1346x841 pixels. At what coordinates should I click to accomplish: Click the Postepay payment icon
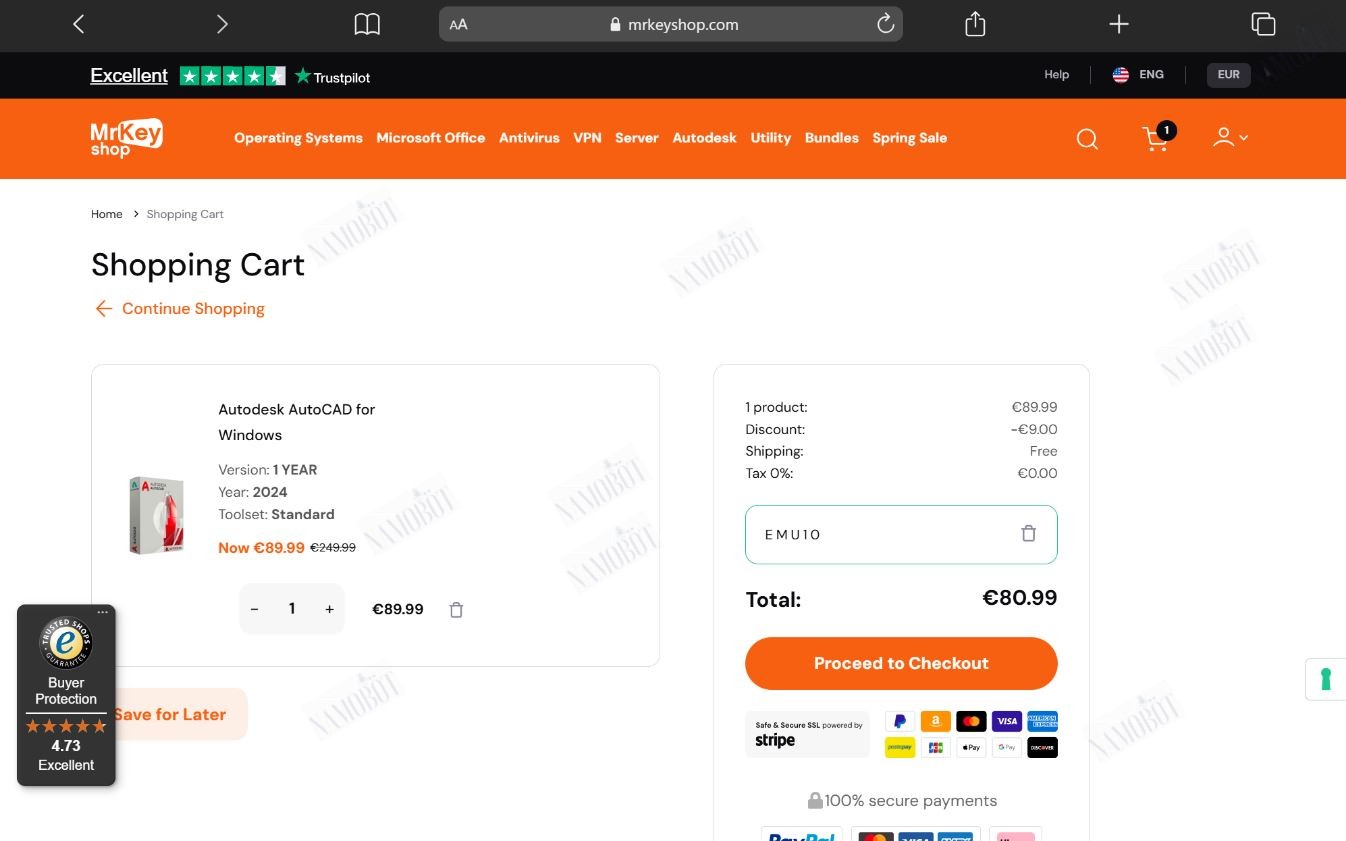[x=899, y=747]
